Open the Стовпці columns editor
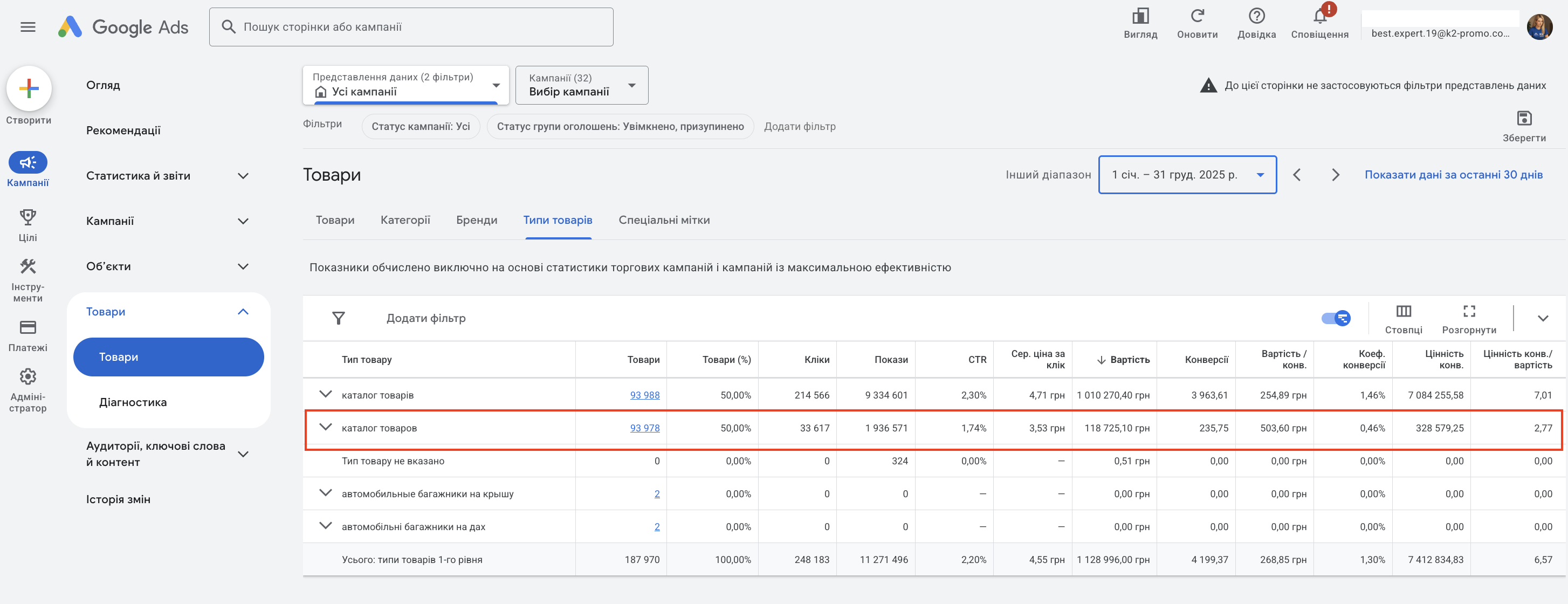This screenshot has height=604, width=1568. [1403, 312]
